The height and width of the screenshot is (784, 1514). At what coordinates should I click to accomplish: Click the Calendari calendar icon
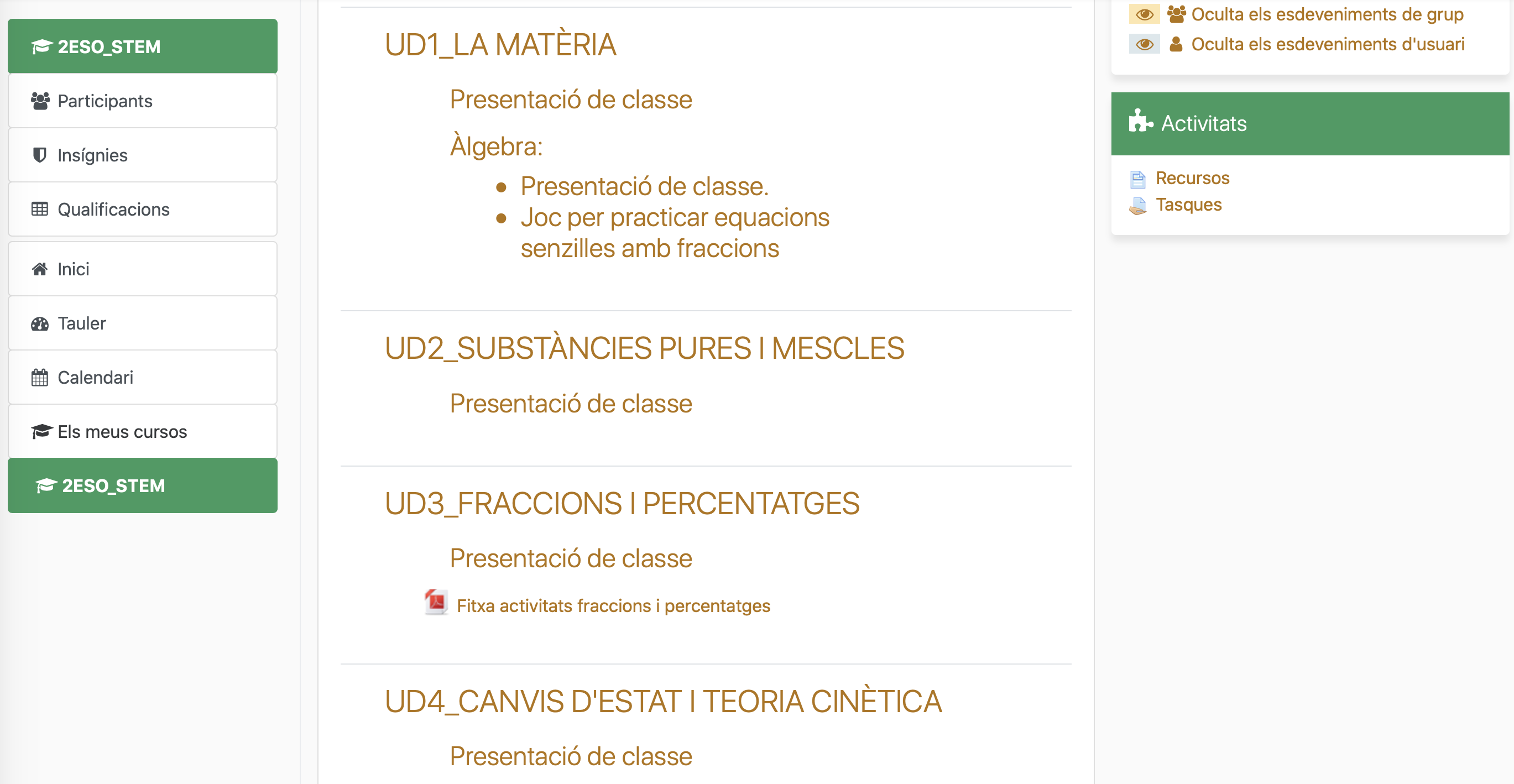coord(40,377)
